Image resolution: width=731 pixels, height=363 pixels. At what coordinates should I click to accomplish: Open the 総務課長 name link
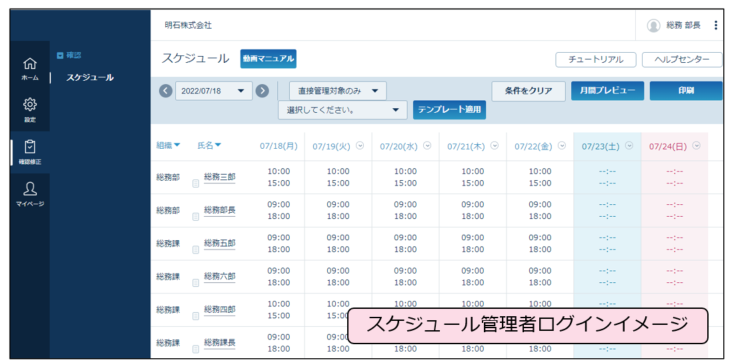coord(220,342)
